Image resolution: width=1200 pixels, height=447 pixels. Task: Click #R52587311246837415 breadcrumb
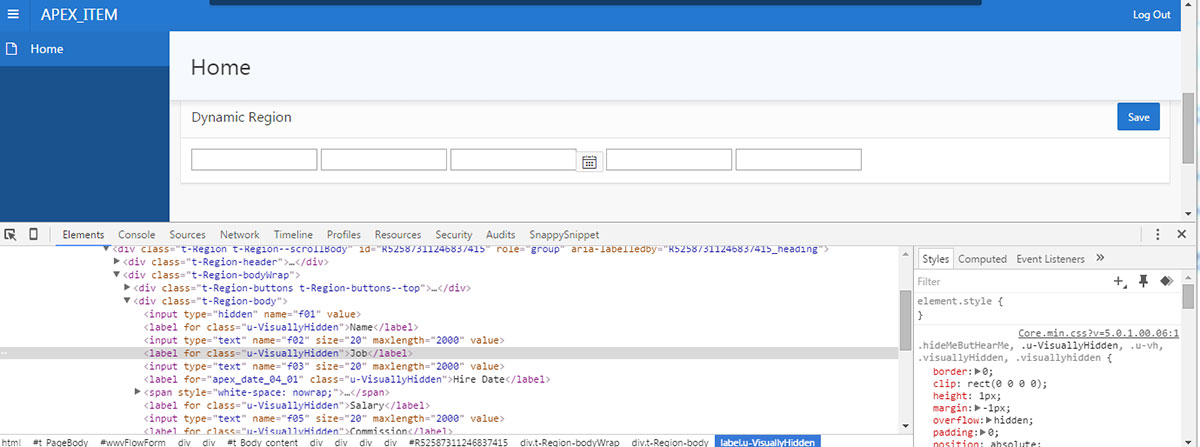[458, 441]
